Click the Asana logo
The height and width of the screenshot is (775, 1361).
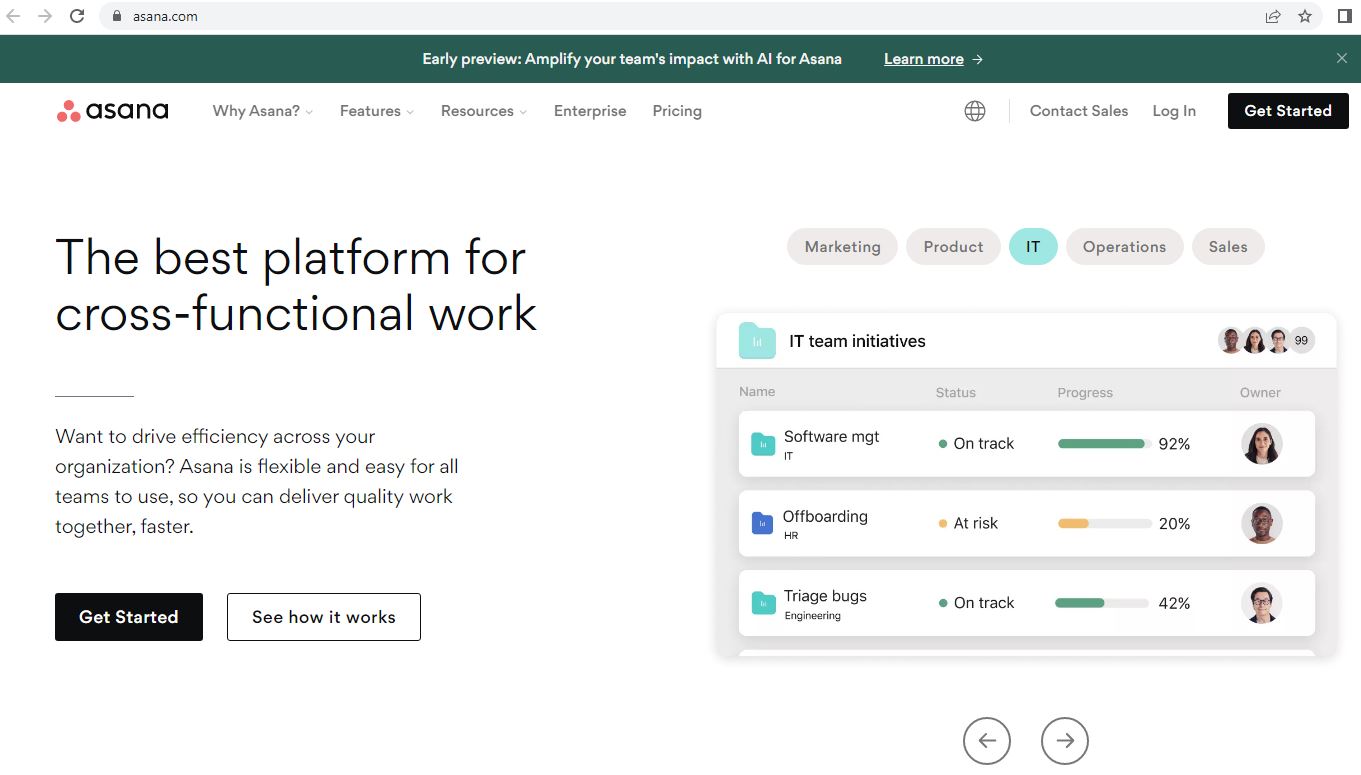(x=113, y=111)
